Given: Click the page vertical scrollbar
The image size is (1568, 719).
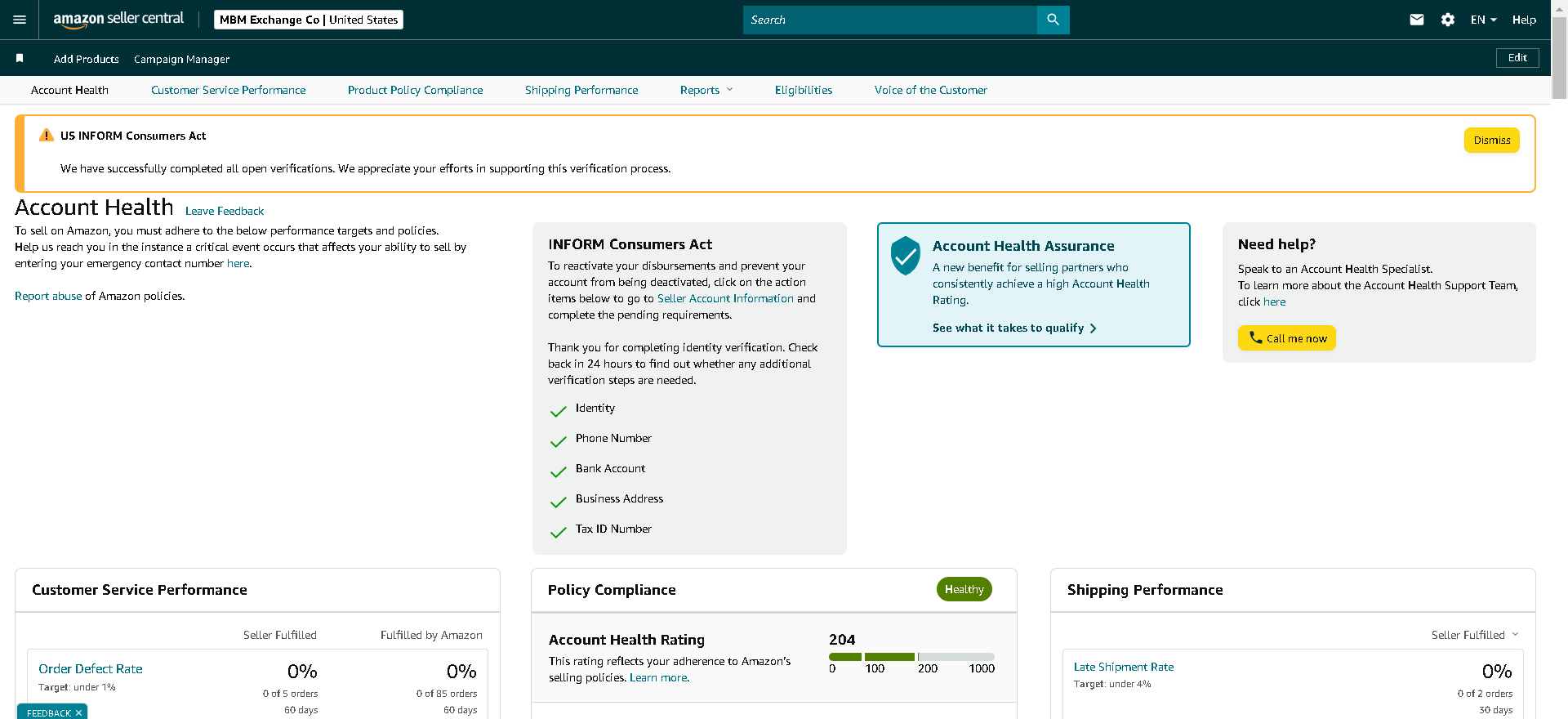Looking at the screenshot, I should pos(1559,57).
